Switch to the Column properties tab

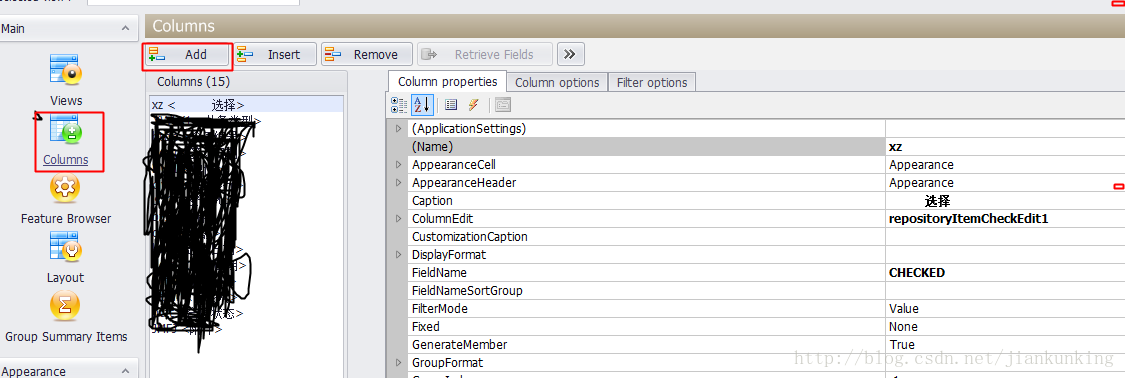[x=448, y=82]
